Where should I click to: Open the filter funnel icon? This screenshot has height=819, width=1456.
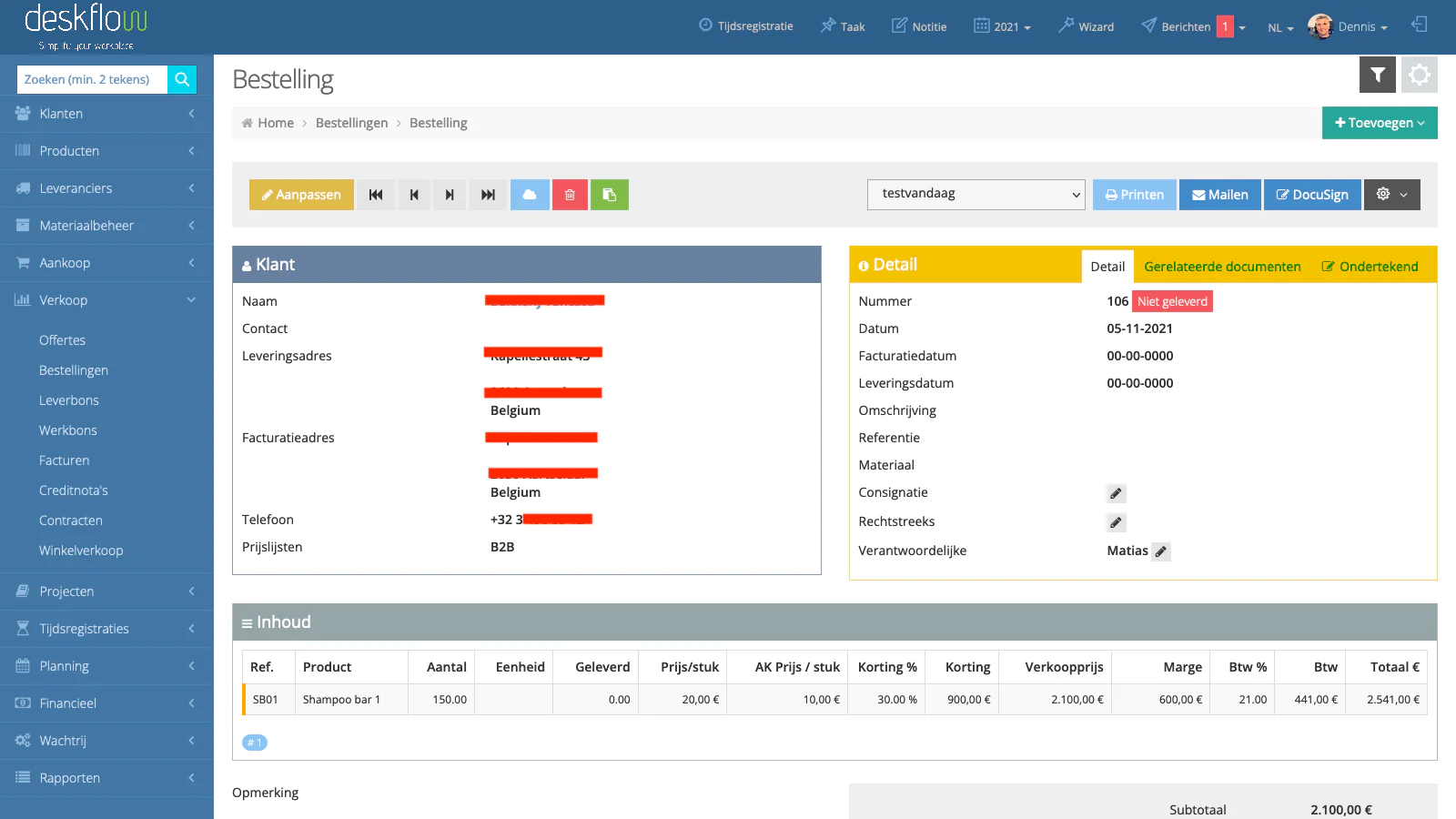tap(1377, 75)
